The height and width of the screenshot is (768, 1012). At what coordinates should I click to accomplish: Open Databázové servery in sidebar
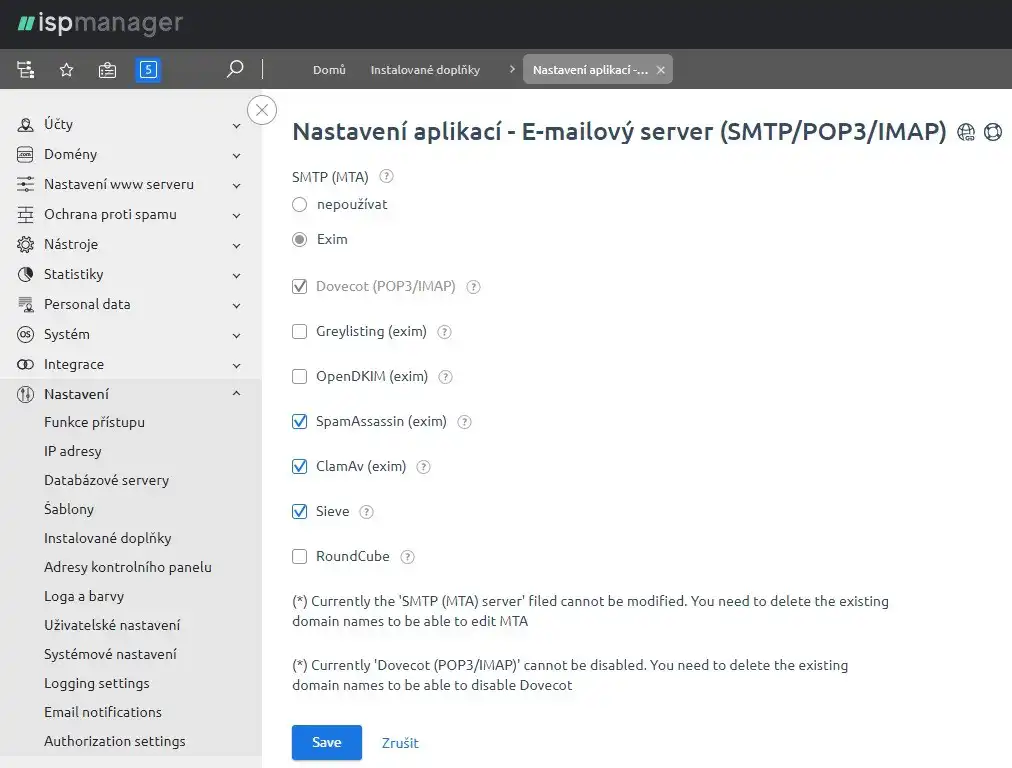tap(106, 480)
